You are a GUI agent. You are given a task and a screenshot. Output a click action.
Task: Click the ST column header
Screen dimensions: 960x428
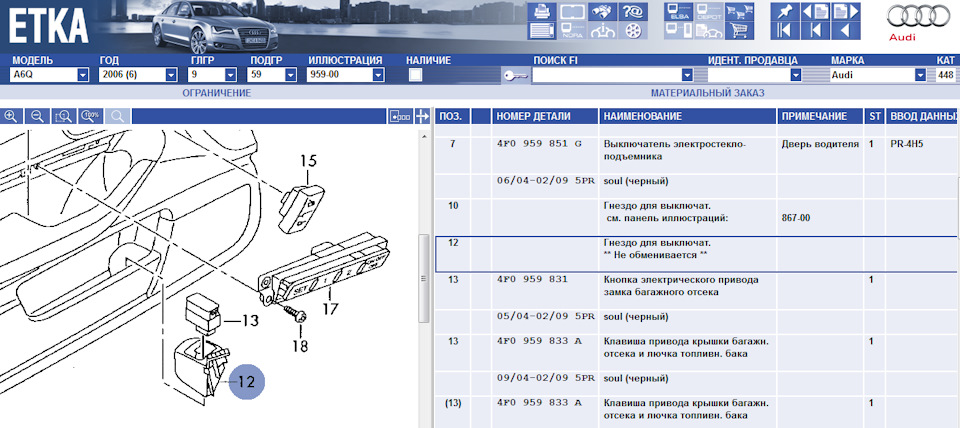874,116
